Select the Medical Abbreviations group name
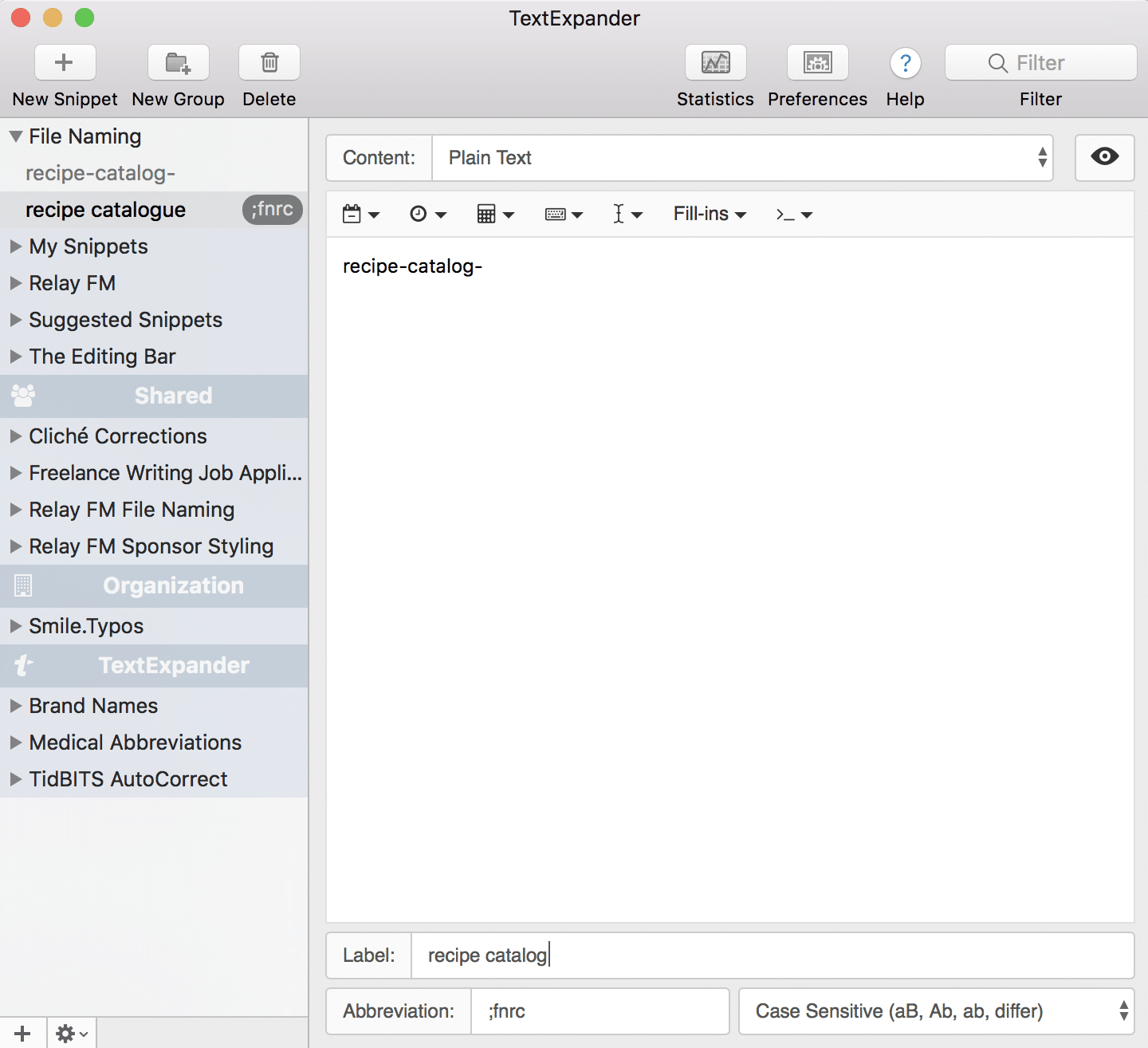 pos(135,743)
